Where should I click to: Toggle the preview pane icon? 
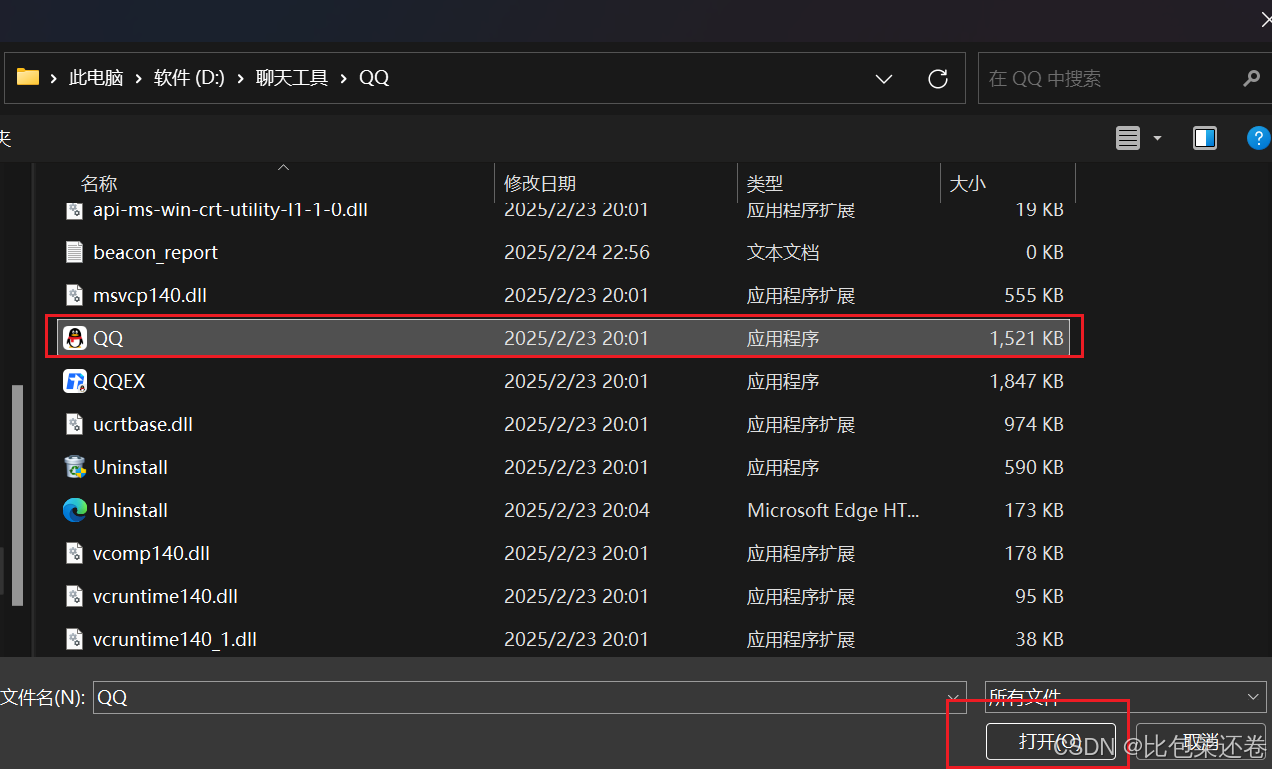(x=1205, y=138)
